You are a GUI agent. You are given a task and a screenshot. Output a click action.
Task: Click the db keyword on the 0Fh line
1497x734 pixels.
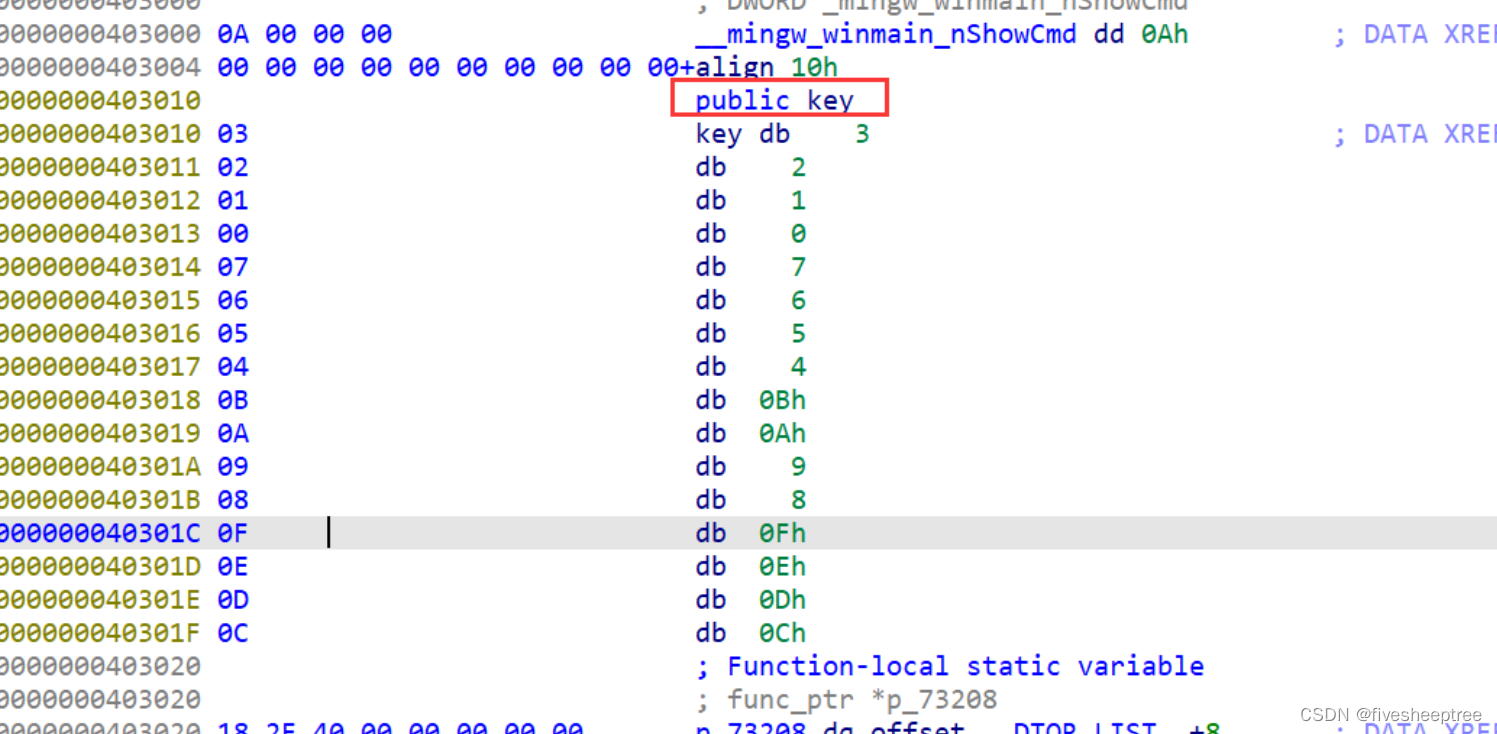click(x=710, y=532)
